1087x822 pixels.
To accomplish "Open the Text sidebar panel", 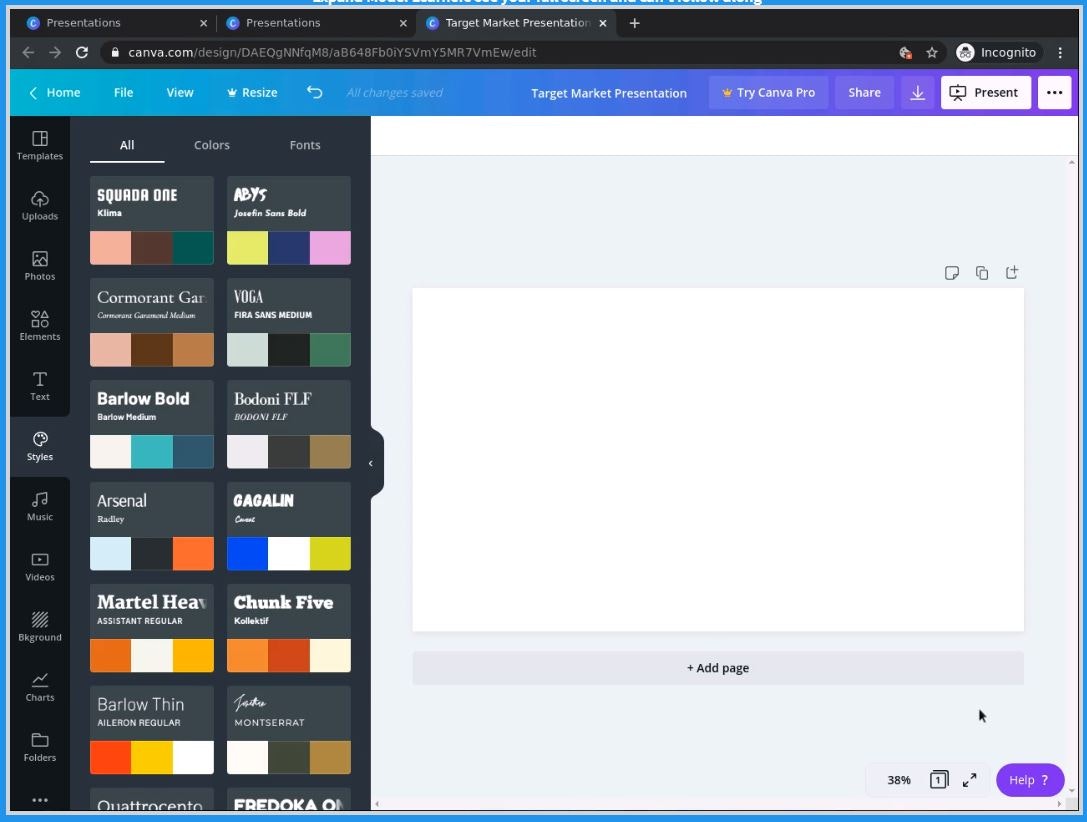I will [40, 386].
